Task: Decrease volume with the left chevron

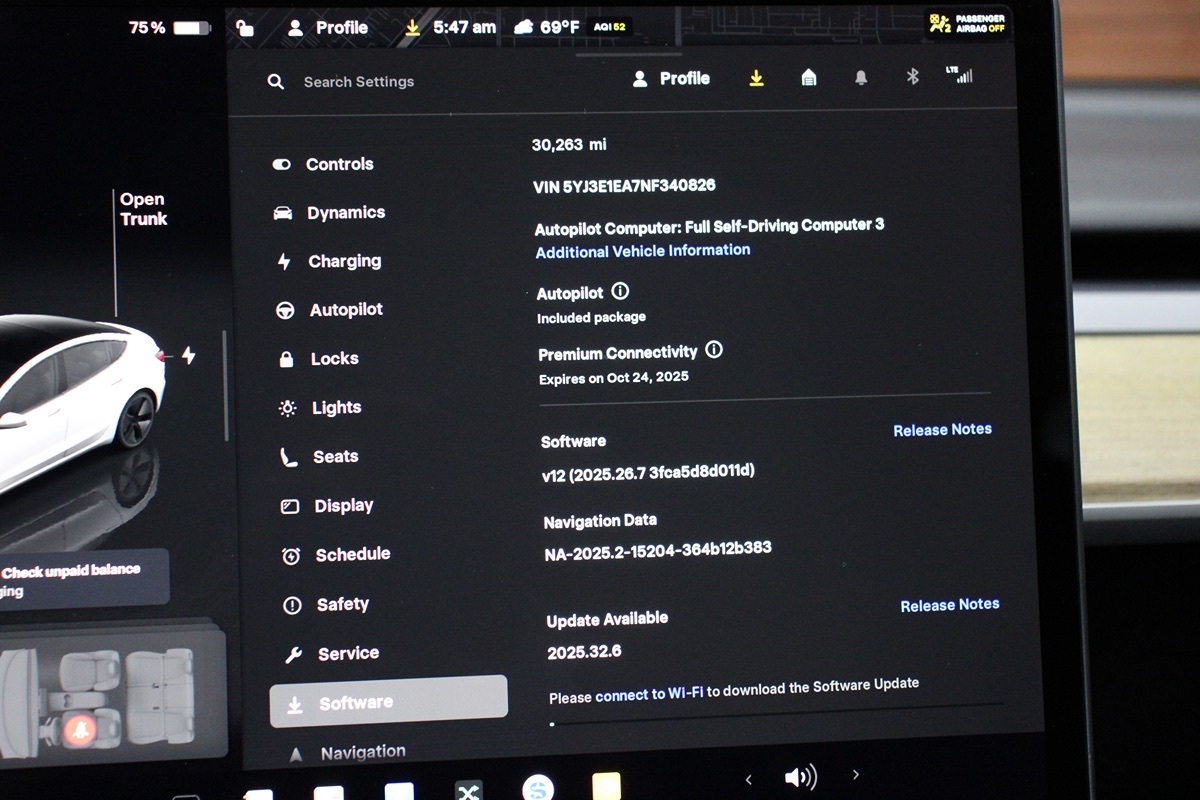Action: [x=748, y=778]
